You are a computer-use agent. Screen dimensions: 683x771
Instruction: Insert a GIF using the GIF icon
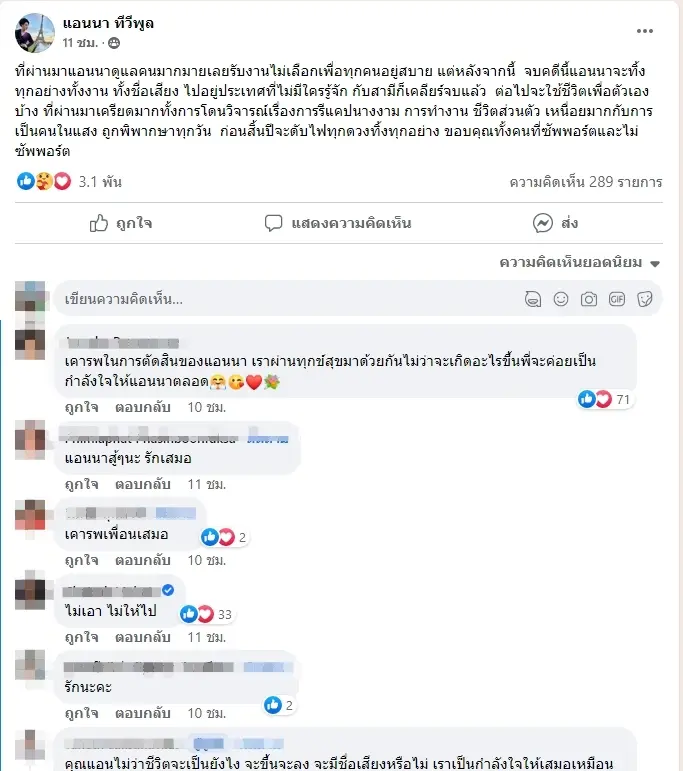pyautogui.click(x=617, y=299)
